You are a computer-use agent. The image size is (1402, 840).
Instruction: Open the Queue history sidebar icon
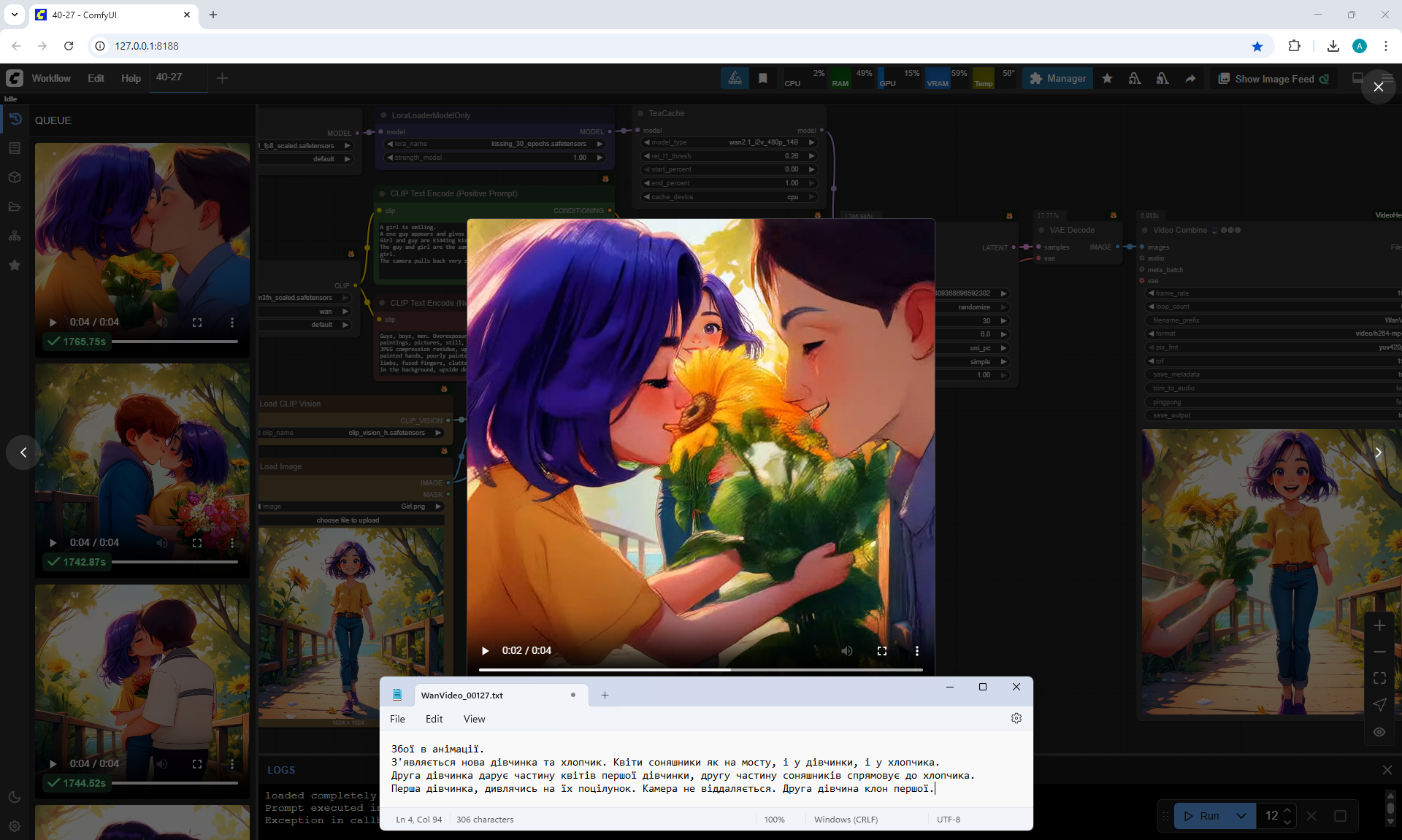[15, 120]
